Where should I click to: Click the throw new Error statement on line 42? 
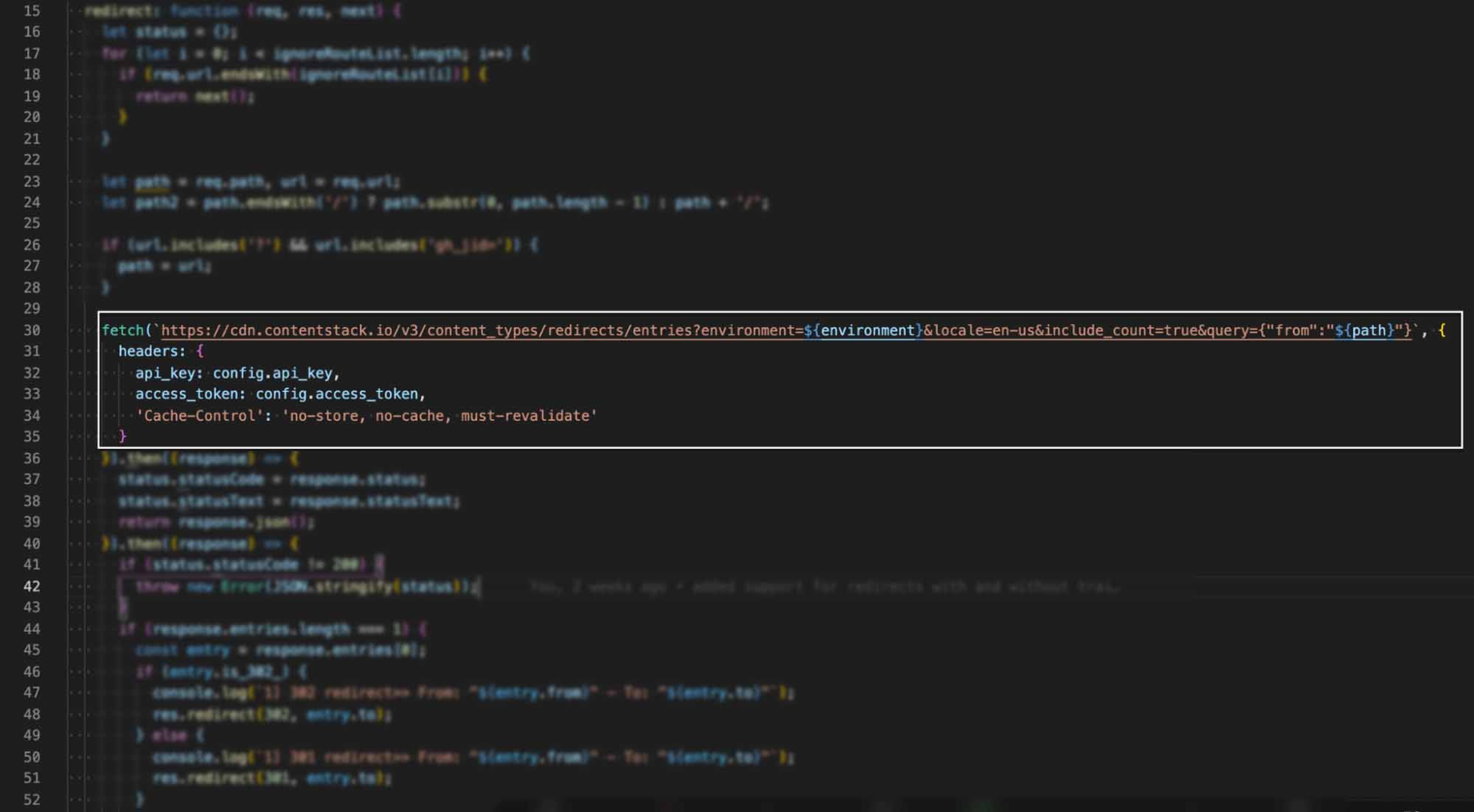point(308,586)
